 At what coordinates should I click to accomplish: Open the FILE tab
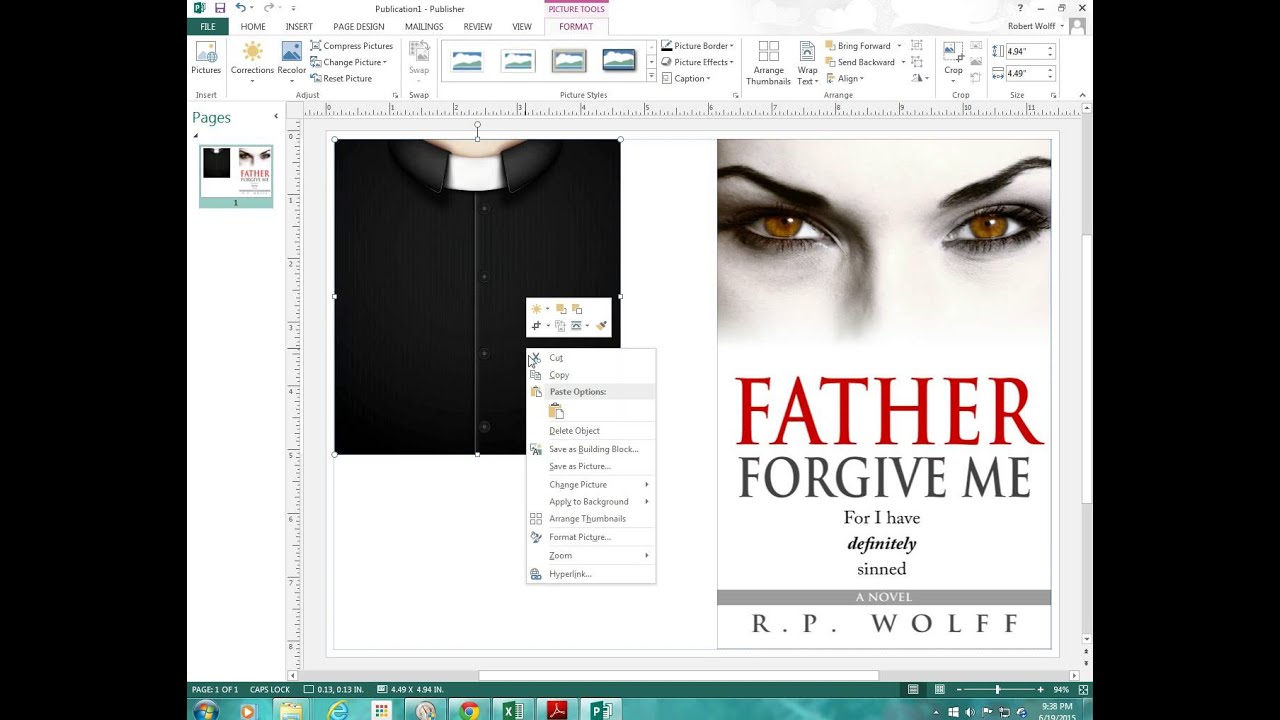click(x=207, y=27)
